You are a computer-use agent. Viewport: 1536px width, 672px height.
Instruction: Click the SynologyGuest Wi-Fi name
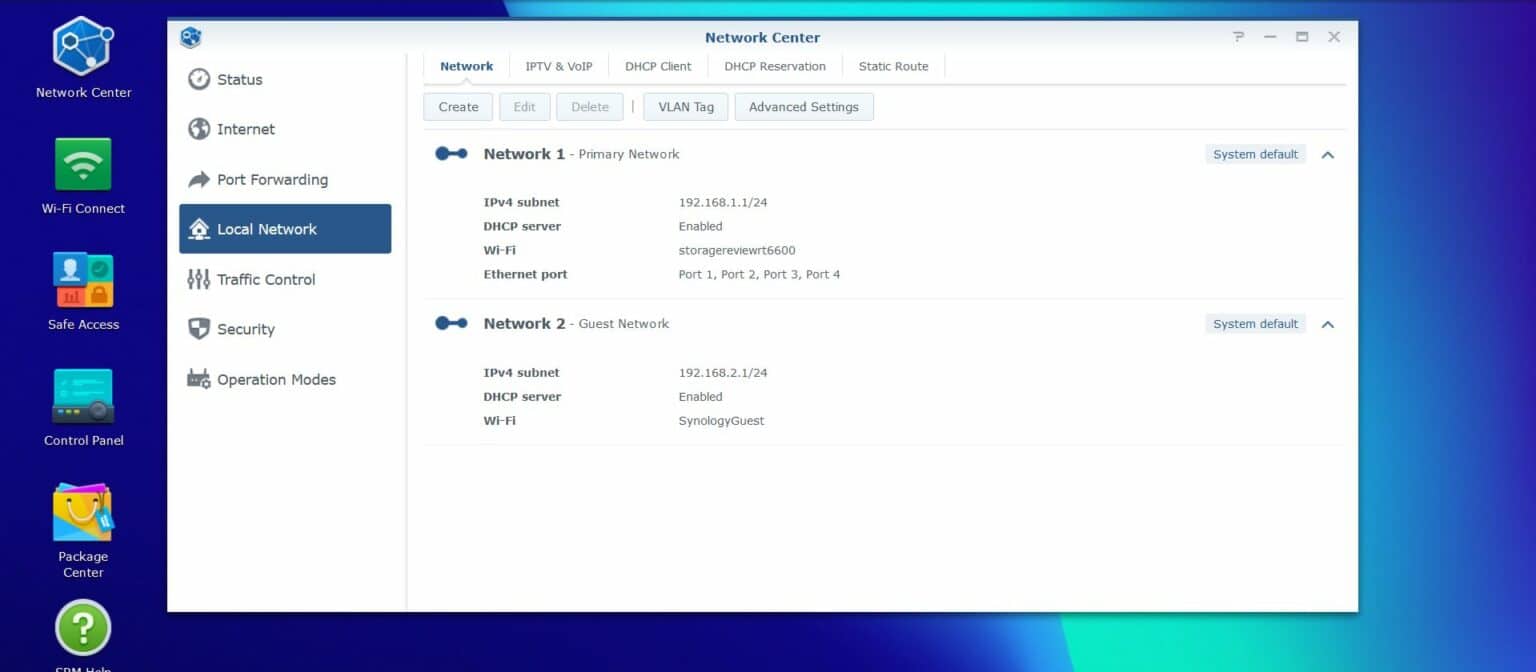tap(721, 421)
